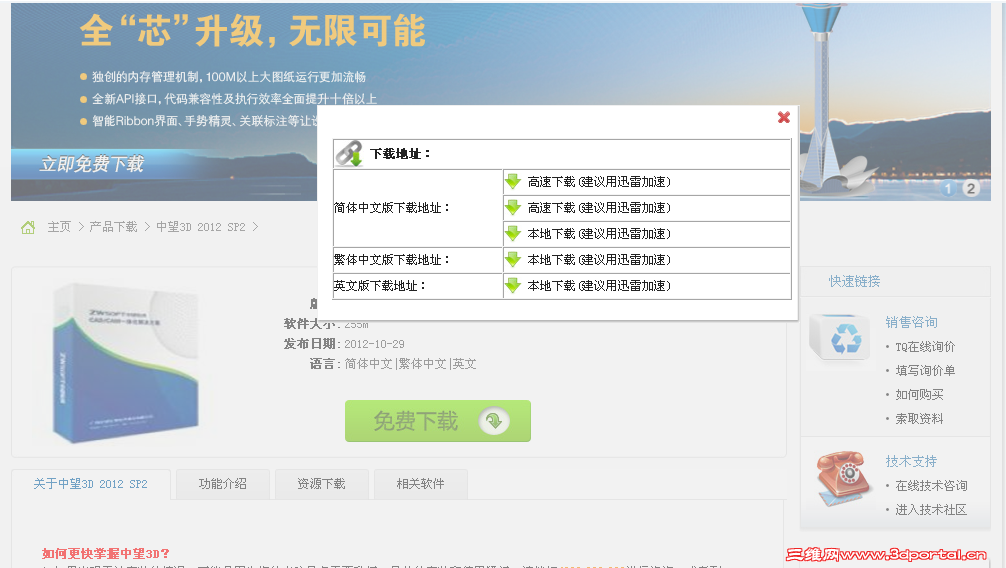Image resolution: width=1006 pixels, height=568 pixels.
Task: Open 技术支持 heading link
Action: (x=911, y=461)
